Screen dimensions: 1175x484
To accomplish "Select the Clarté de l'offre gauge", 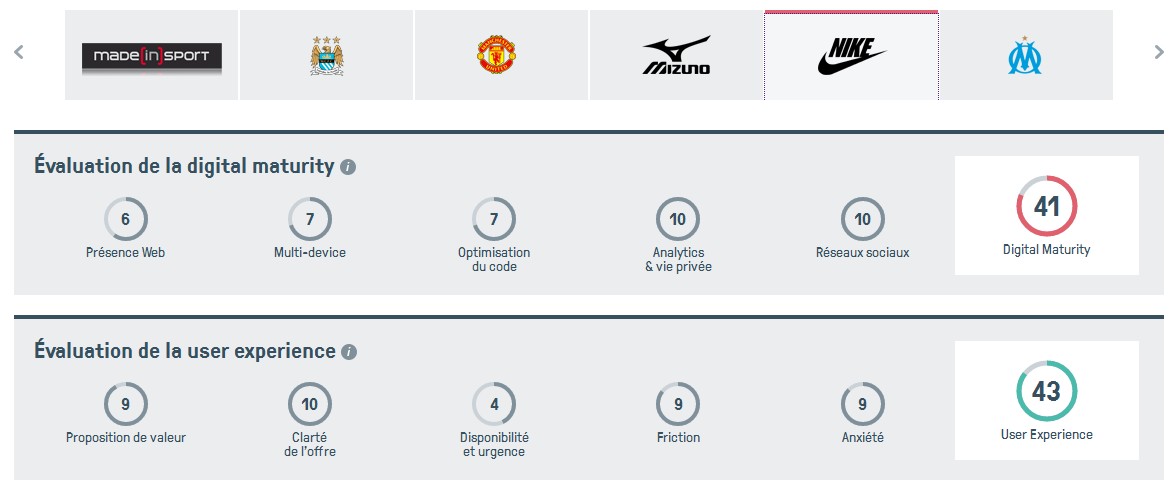I will click(310, 404).
